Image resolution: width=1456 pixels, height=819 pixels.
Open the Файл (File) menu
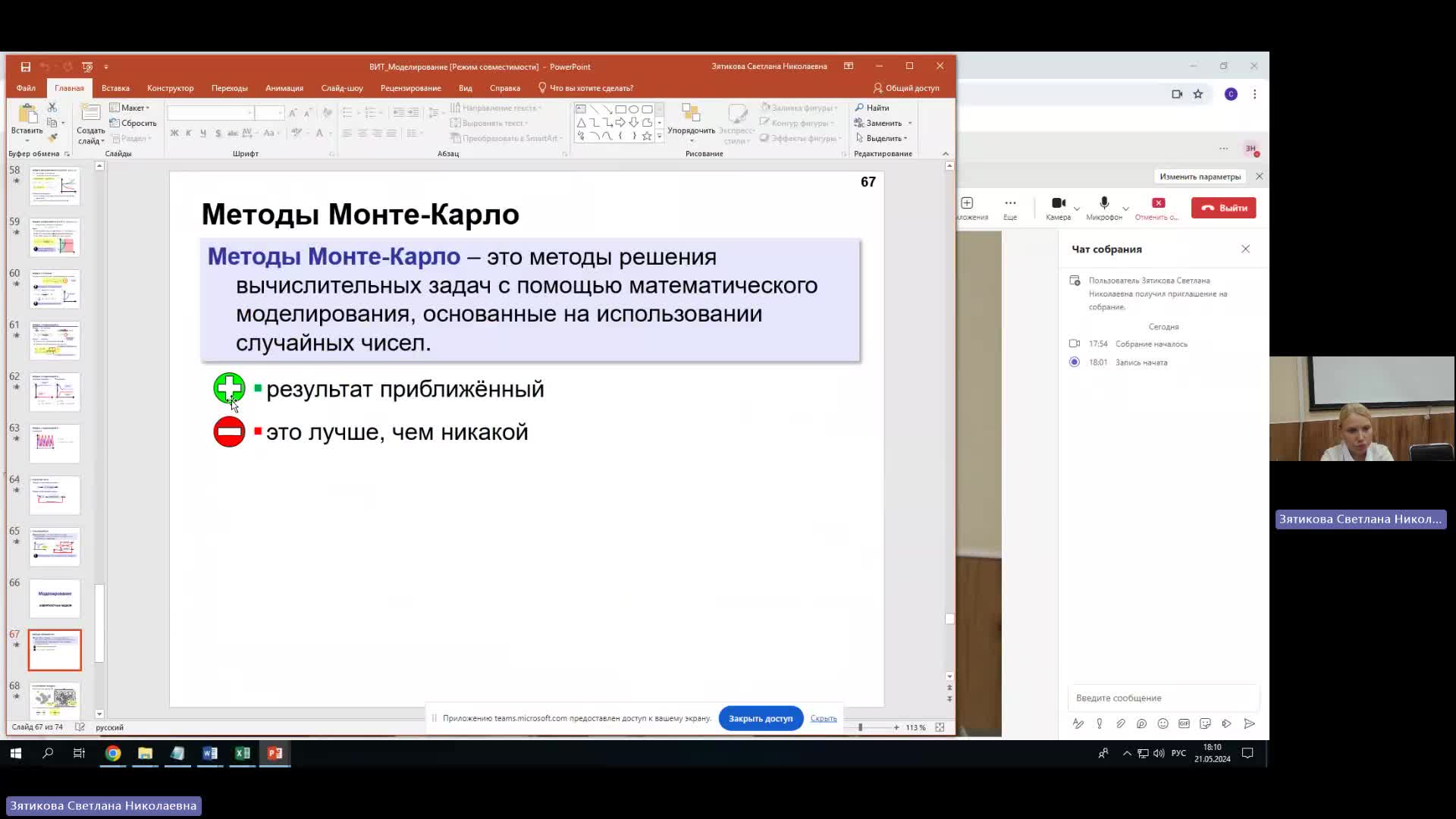click(x=26, y=88)
